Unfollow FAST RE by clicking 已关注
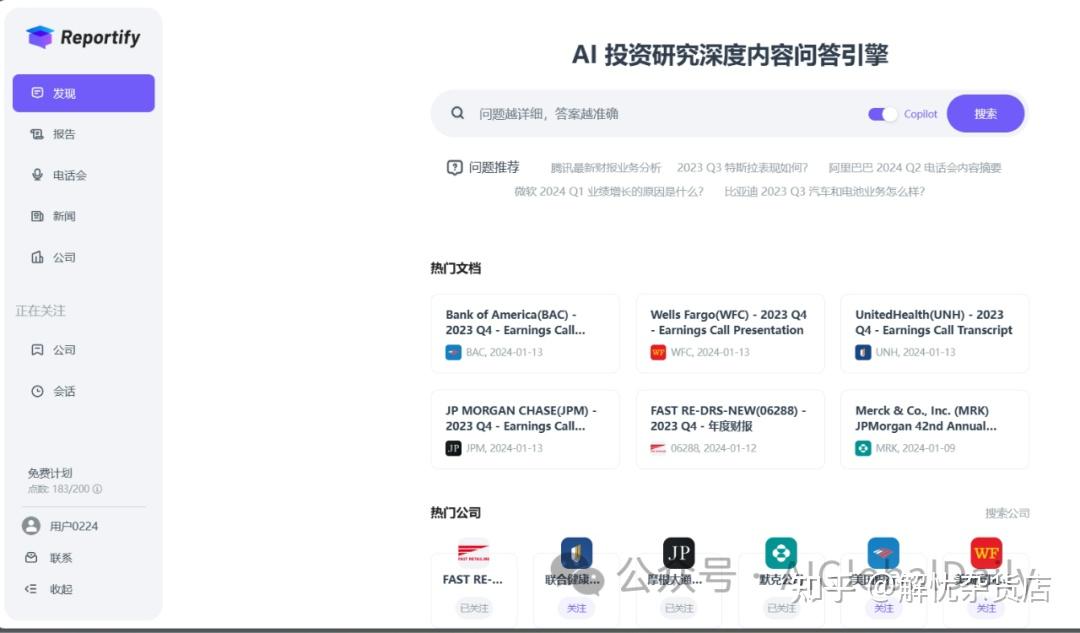 click(x=473, y=607)
